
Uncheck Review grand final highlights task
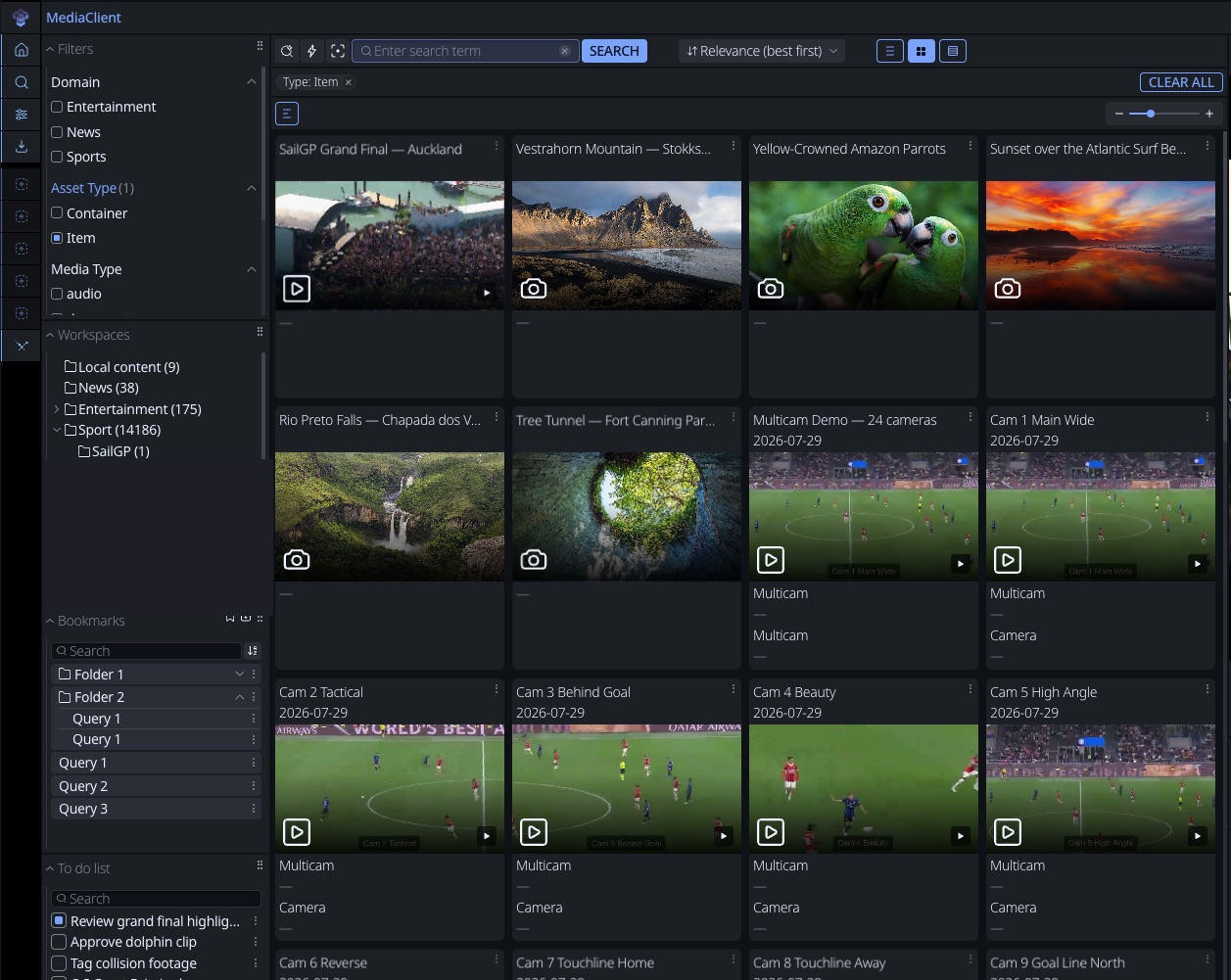(x=59, y=920)
